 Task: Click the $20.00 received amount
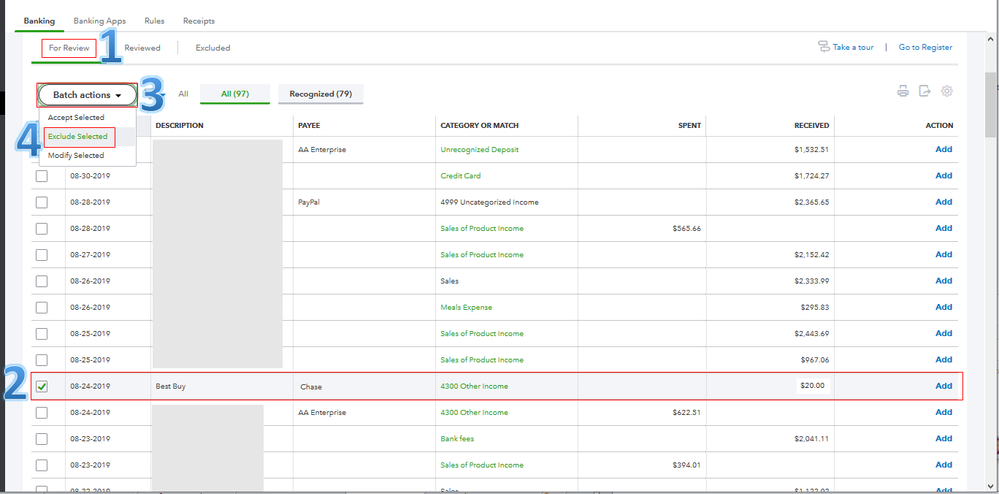(x=812, y=386)
